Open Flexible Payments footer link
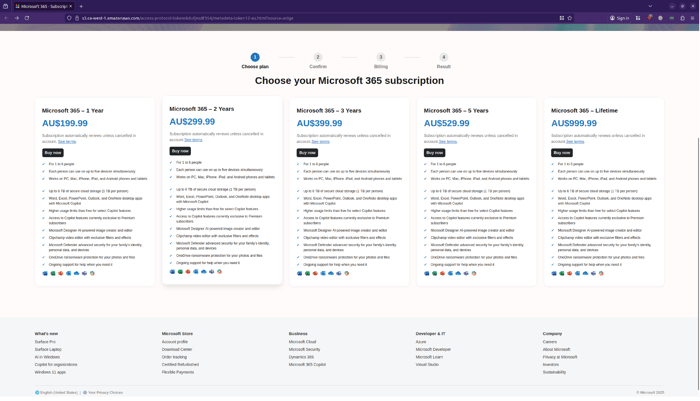This screenshot has height=401, width=700. coord(178,372)
